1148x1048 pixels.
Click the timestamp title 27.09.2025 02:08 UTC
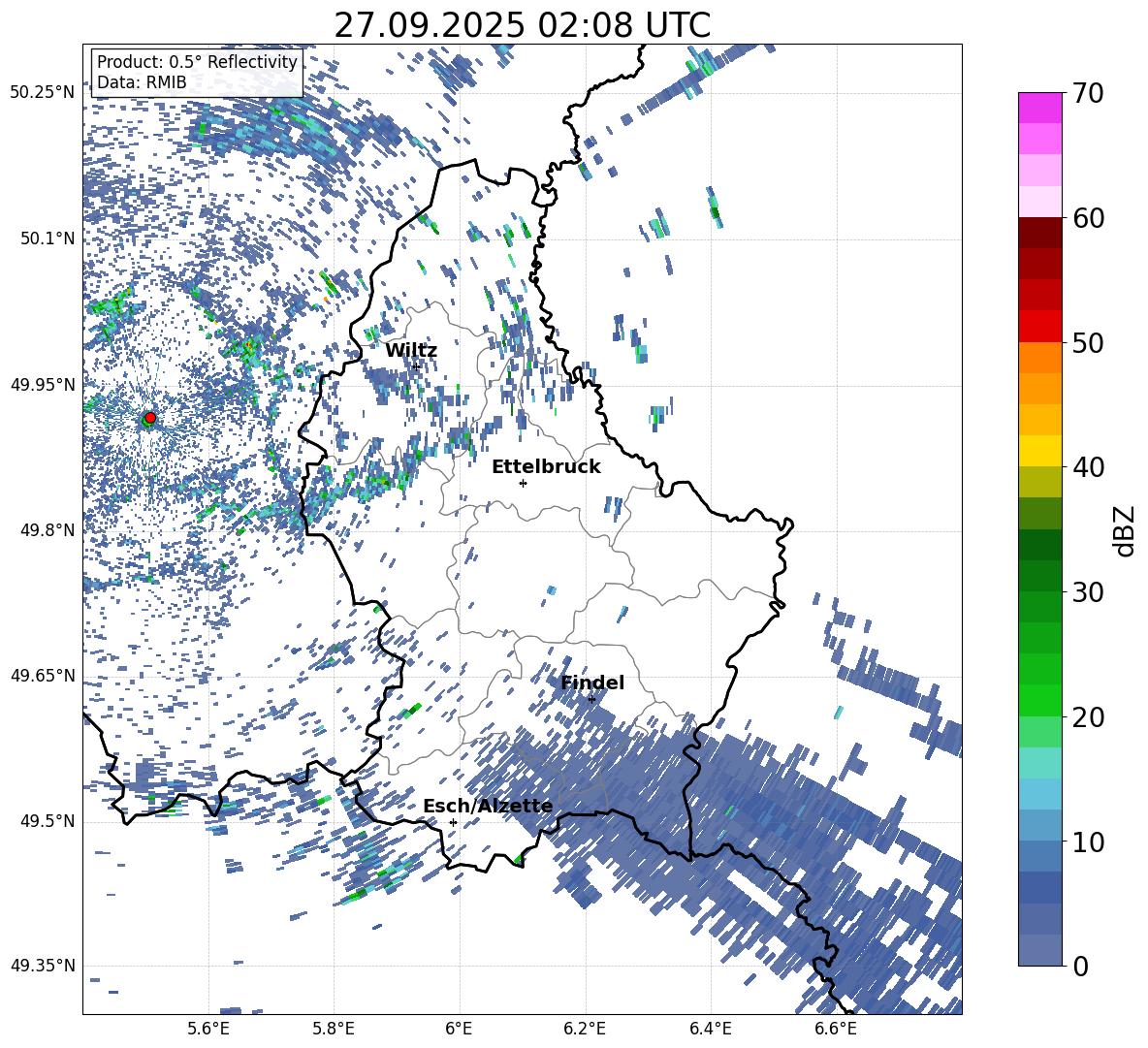click(x=522, y=25)
